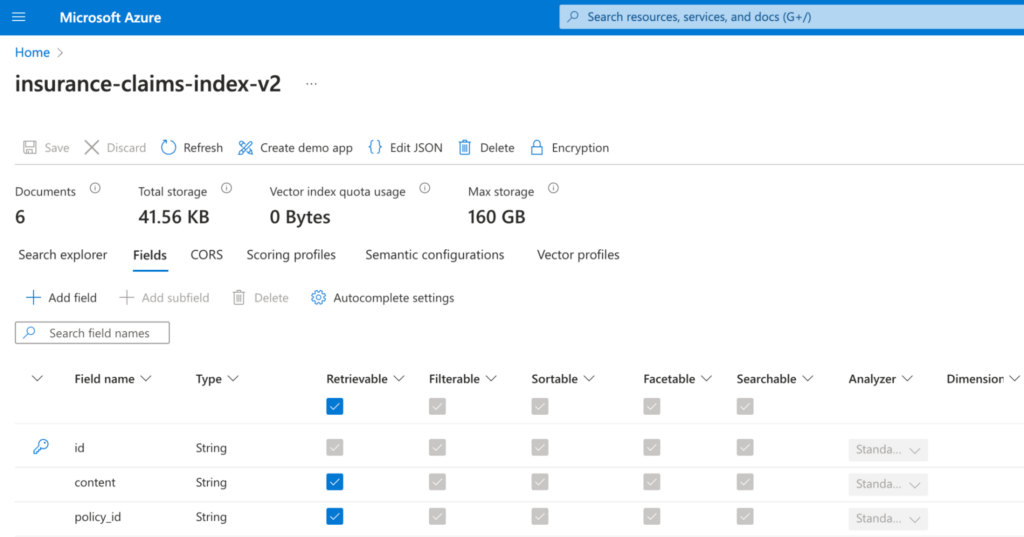Open Edit JSON from the toolbar
Image resolution: width=1024 pixels, height=537 pixels.
(x=375, y=147)
